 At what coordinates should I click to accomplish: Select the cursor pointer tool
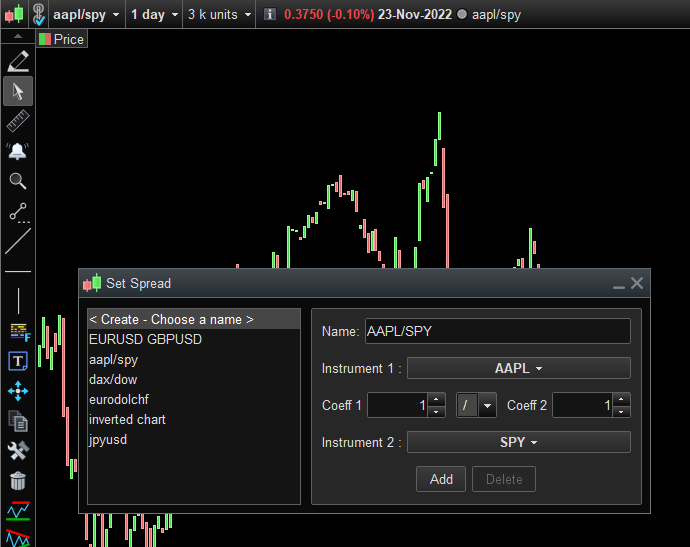point(18,91)
